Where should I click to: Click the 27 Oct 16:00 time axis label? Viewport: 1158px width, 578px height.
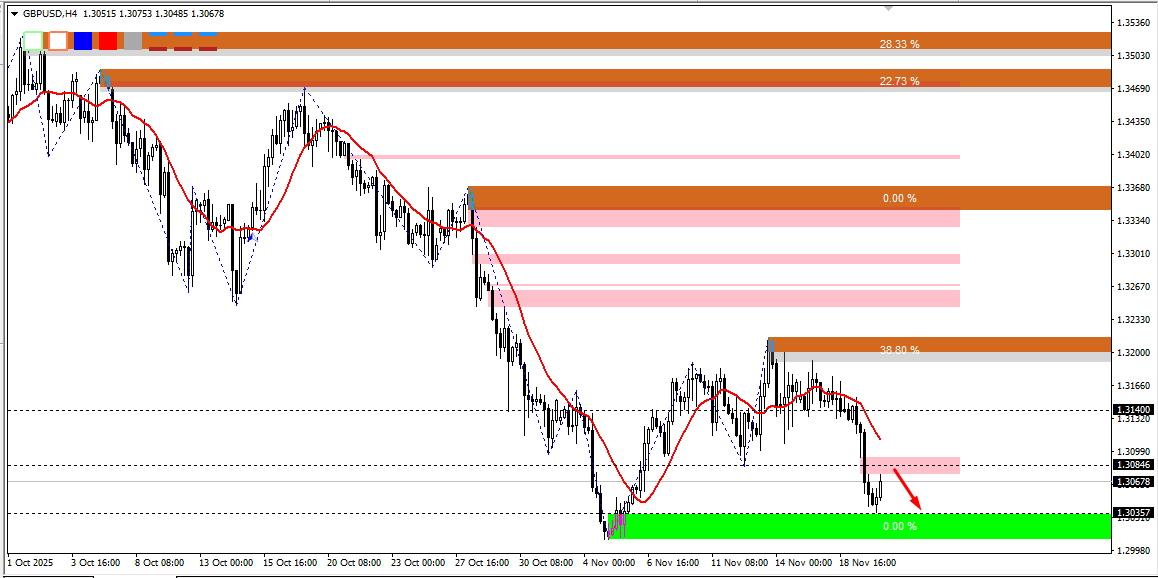484,562
